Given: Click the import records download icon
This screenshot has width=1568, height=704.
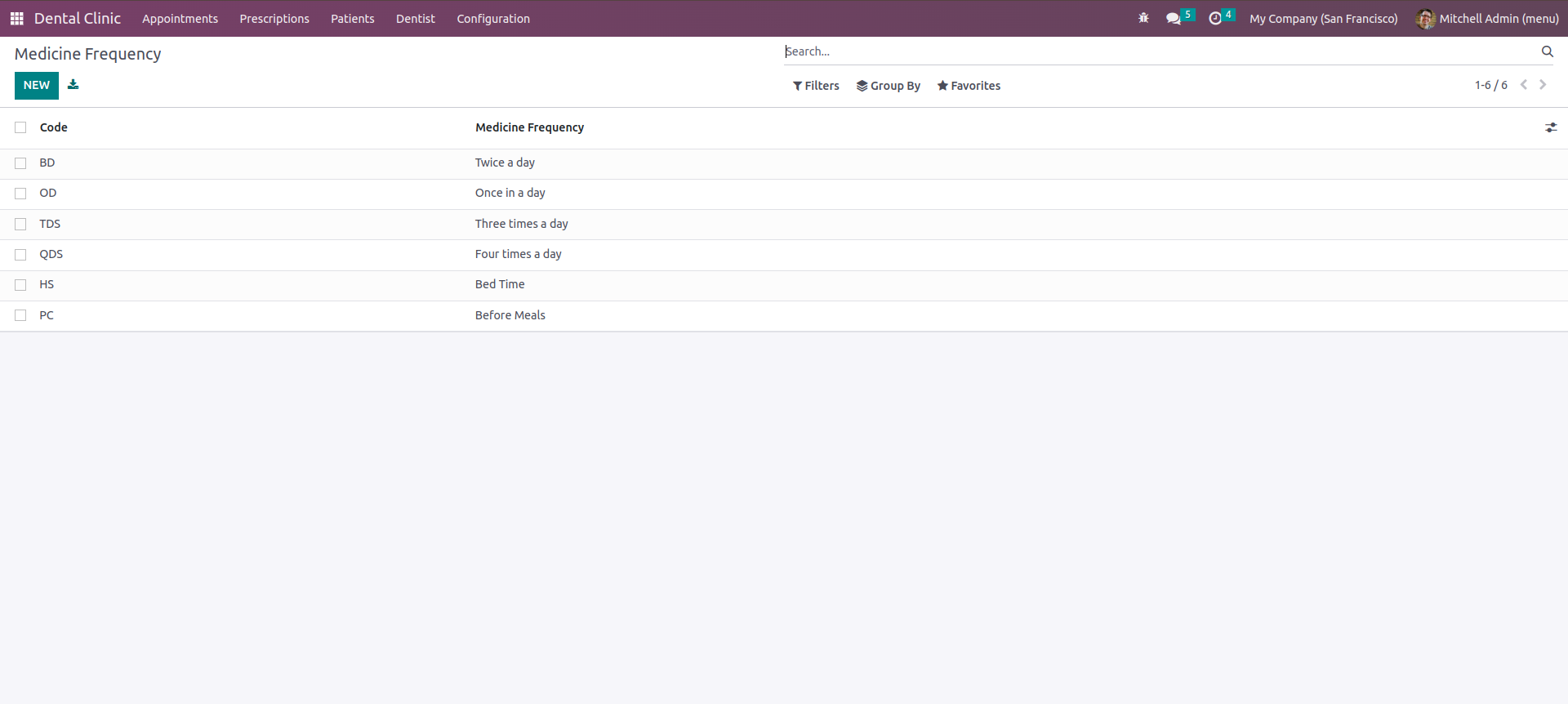Looking at the screenshot, I should [73, 84].
